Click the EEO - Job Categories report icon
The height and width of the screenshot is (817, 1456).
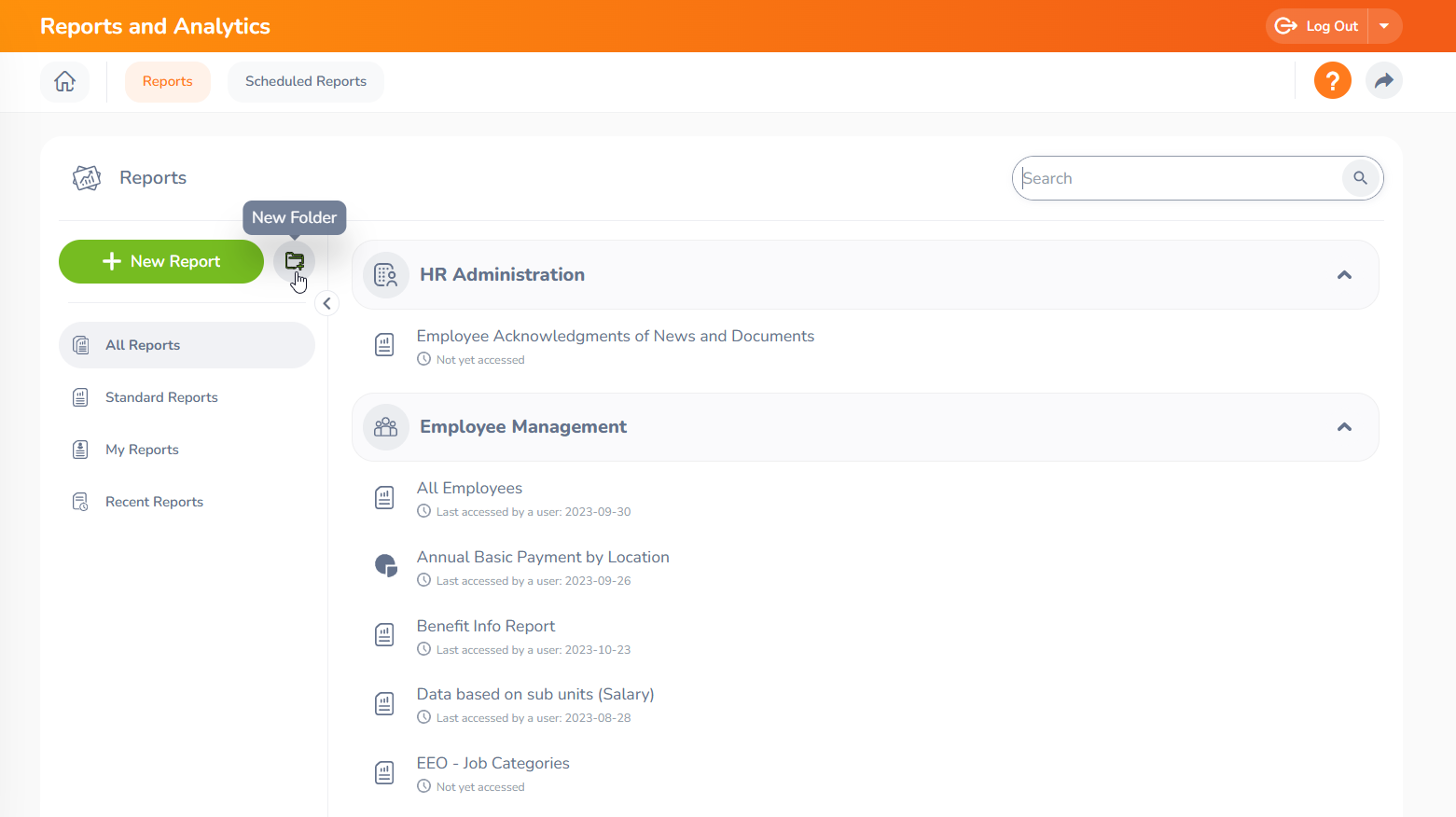[x=384, y=773]
